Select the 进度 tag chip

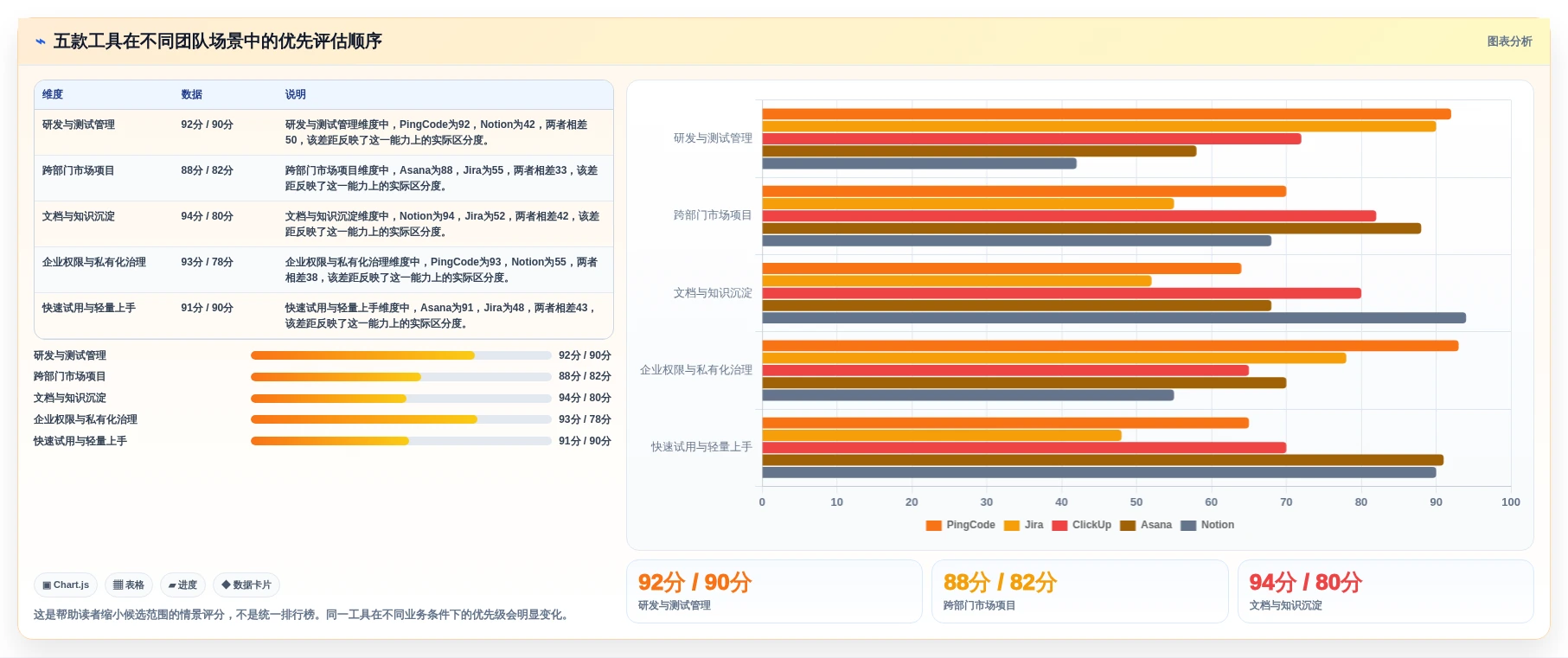pos(182,585)
